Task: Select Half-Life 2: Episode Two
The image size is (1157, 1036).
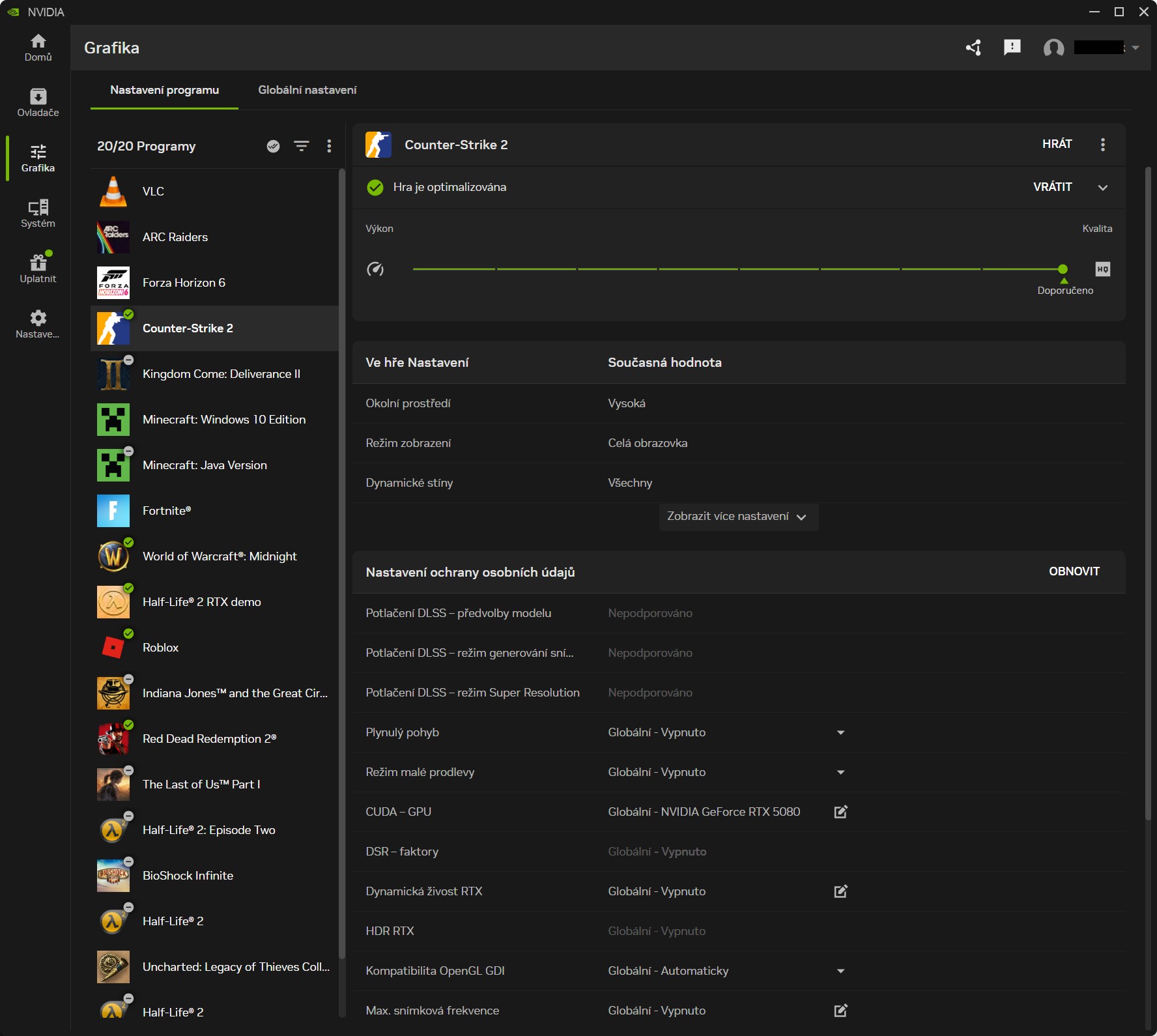Action: (214, 830)
